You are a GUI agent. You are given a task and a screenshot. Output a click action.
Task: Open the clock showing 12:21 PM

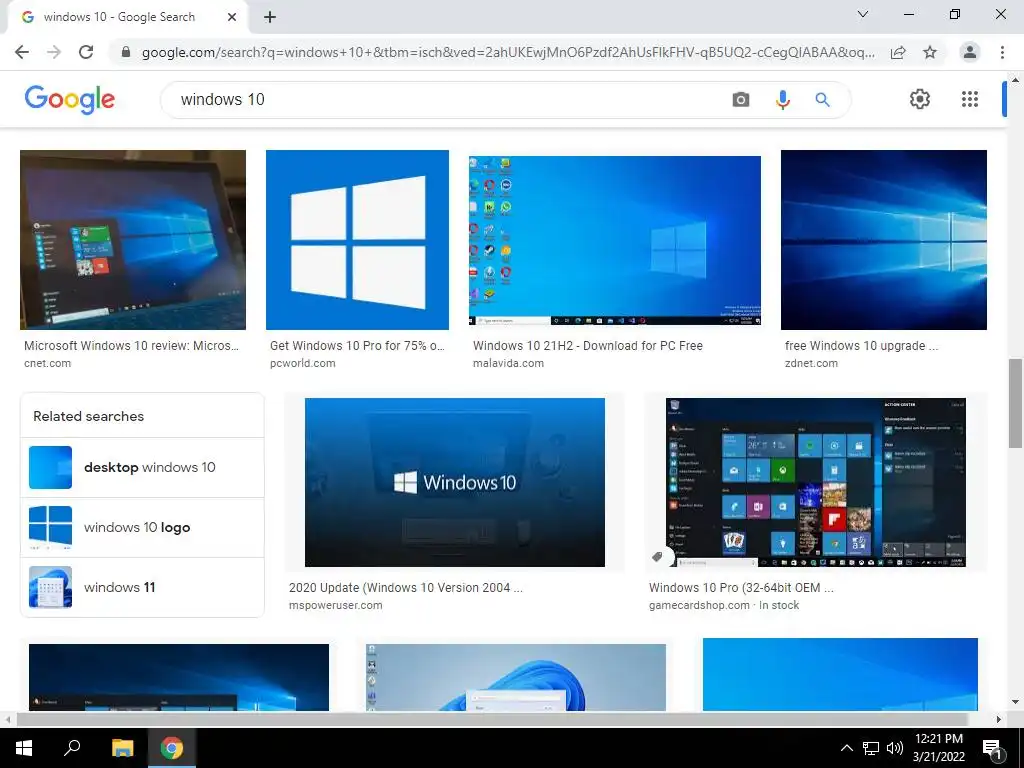pyautogui.click(x=938, y=748)
